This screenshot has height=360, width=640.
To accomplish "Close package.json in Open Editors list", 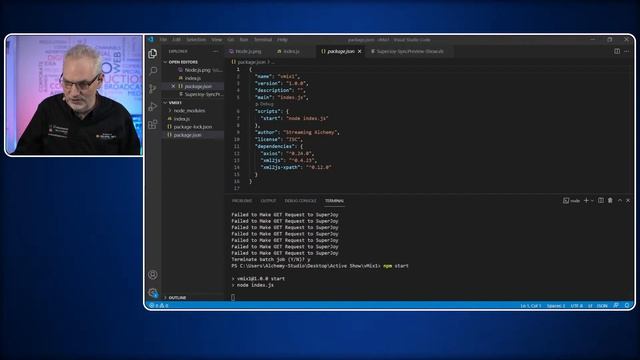I will coord(173,86).
